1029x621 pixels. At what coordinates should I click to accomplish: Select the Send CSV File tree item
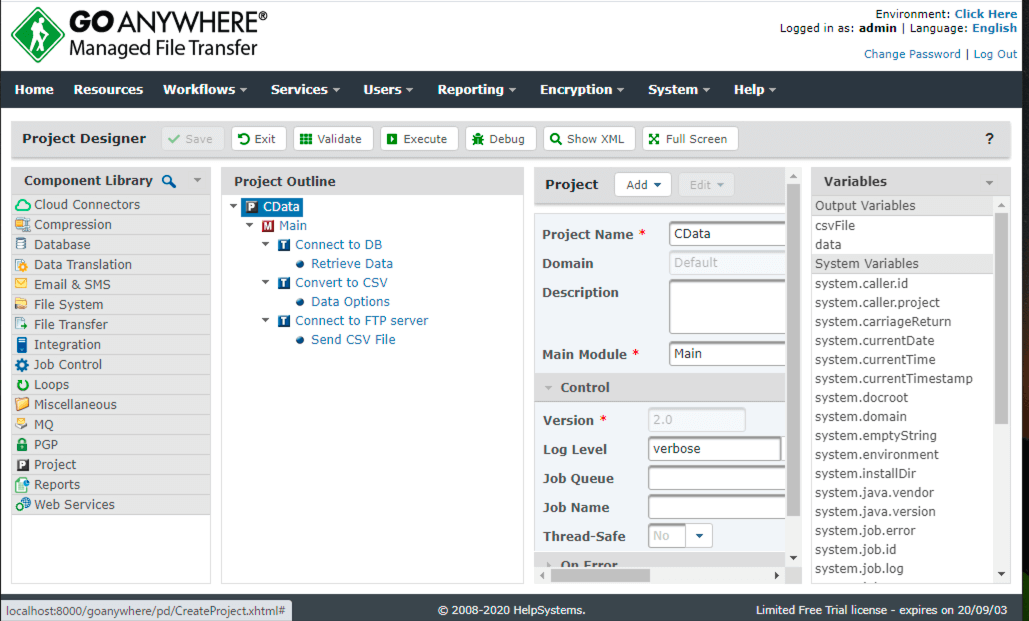(x=353, y=340)
